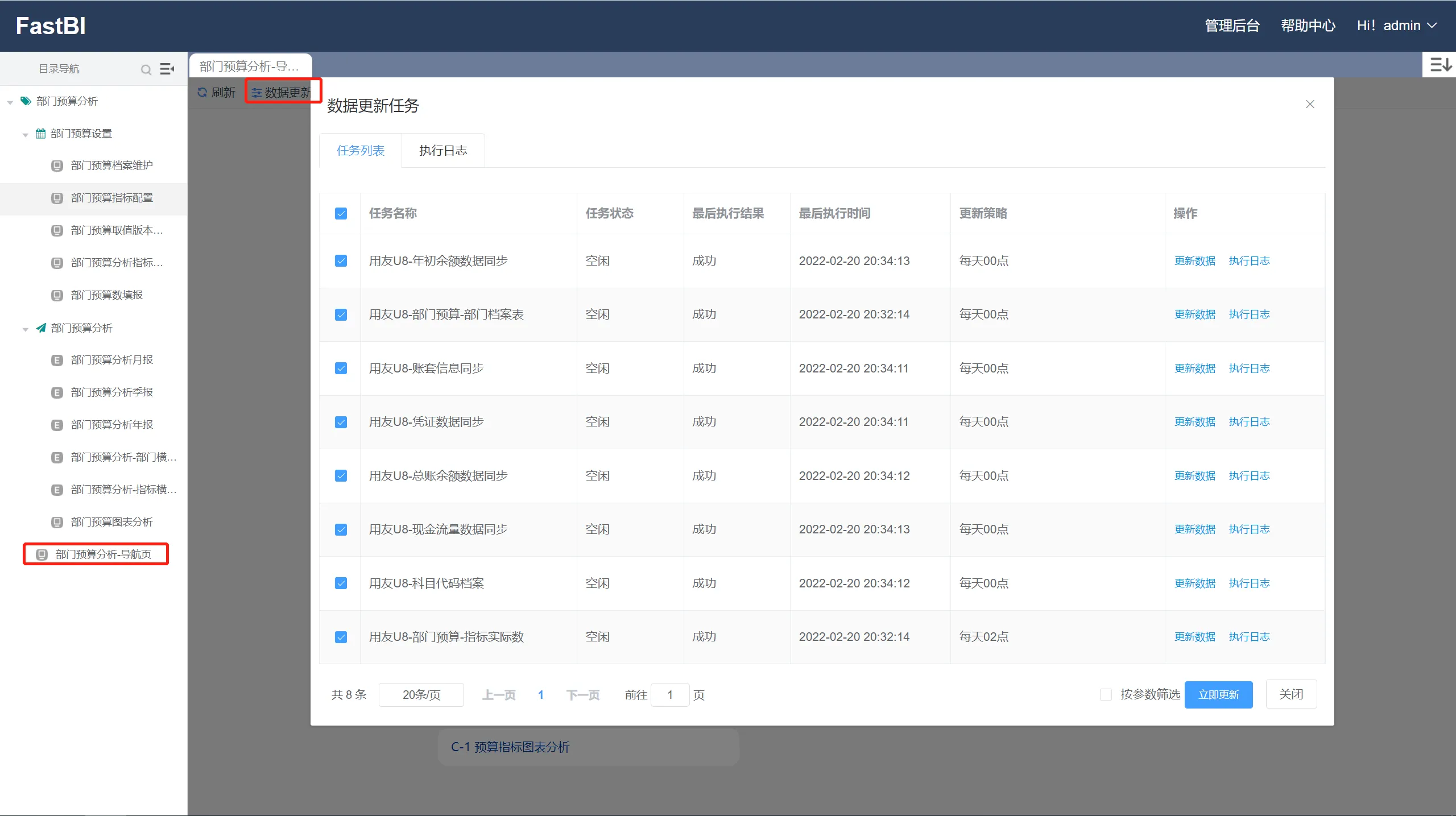
Task: Click the icon beside 部门预算图表分析
Action: (x=57, y=523)
